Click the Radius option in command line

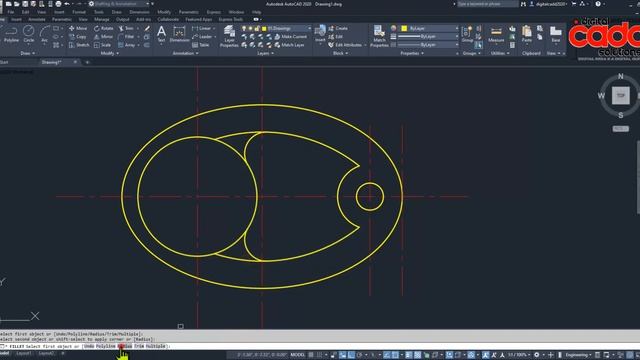coord(125,346)
